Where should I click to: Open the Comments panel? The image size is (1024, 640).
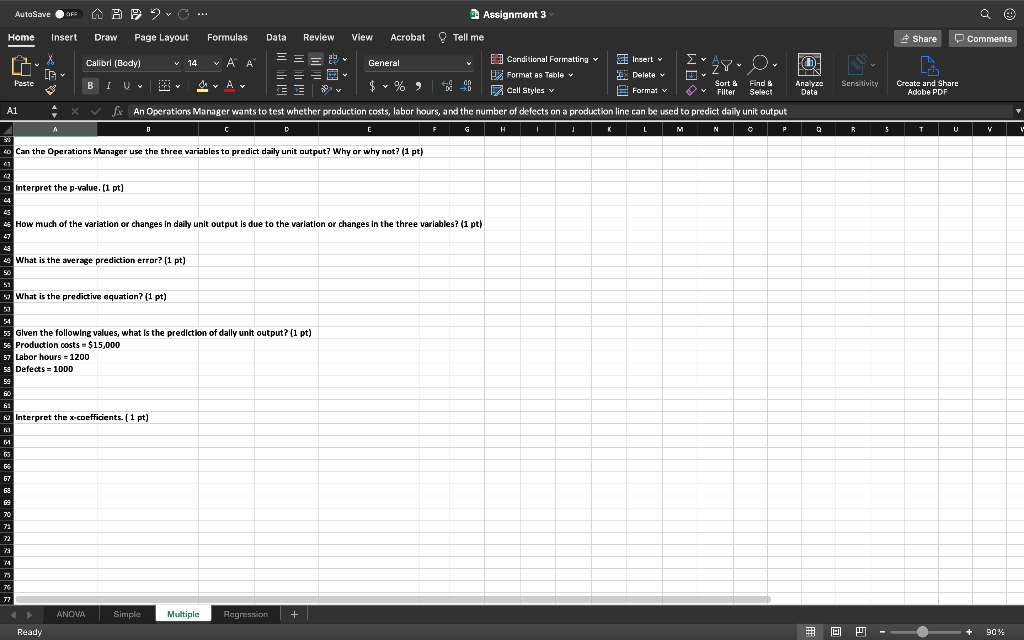tap(981, 37)
